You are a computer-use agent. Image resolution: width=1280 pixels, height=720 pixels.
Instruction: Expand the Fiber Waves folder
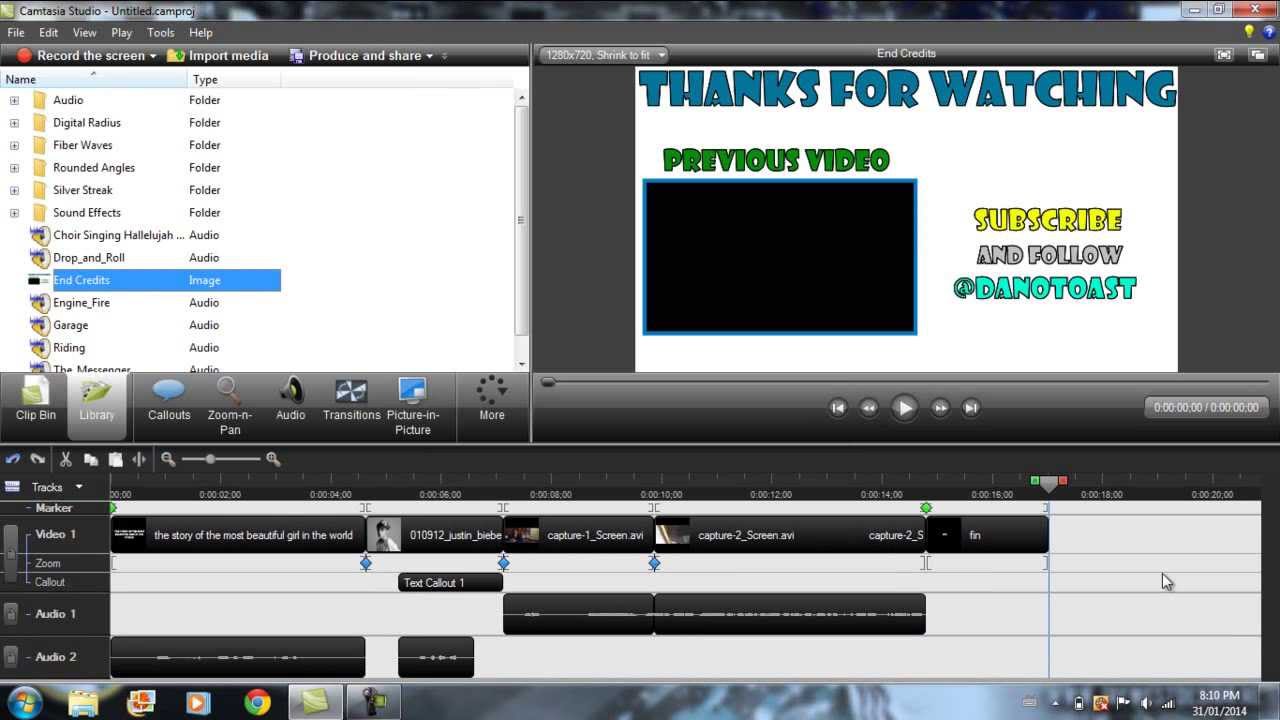(14, 145)
